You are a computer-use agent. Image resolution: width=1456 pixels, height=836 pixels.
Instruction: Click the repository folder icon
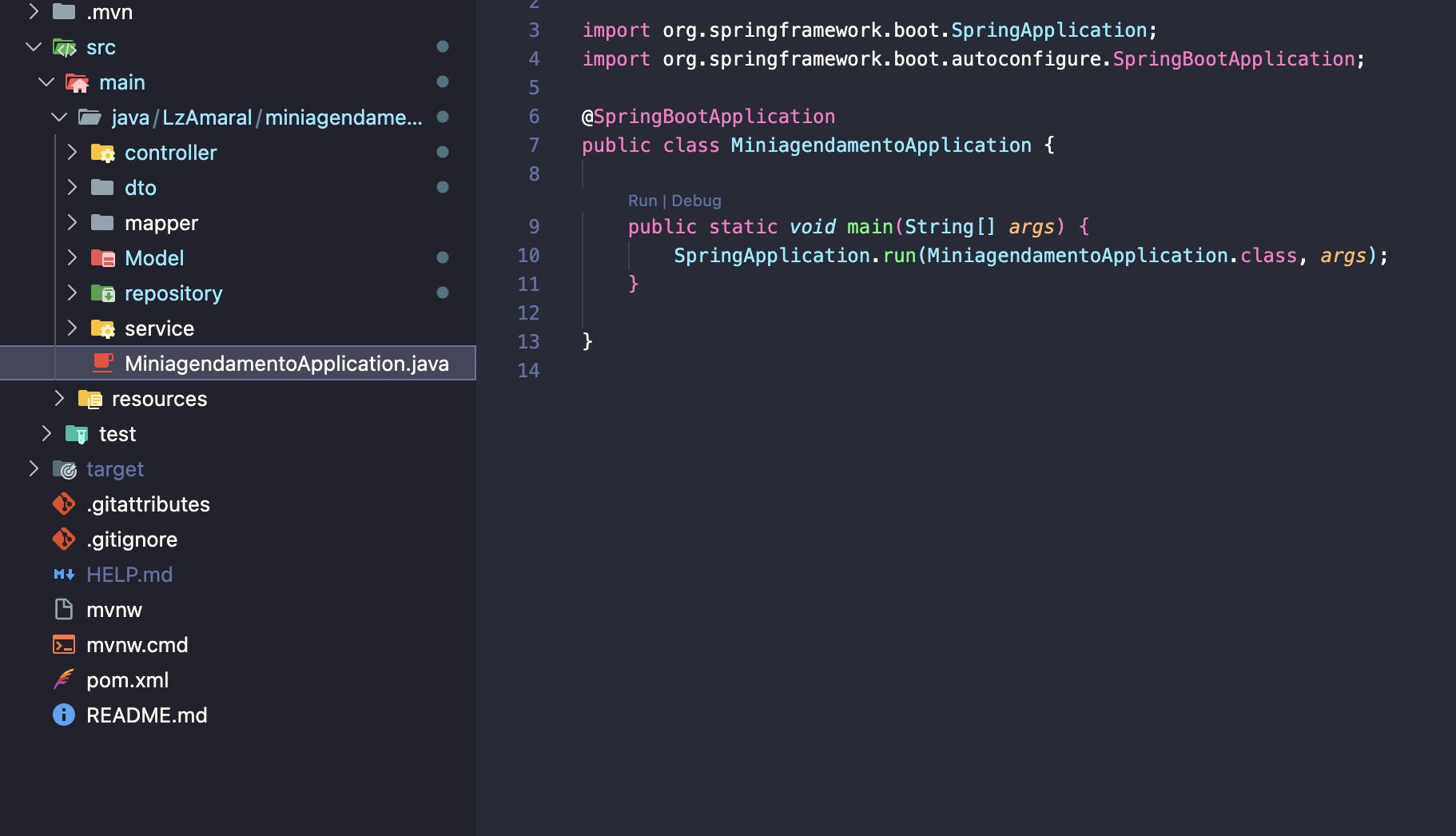(x=103, y=293)
